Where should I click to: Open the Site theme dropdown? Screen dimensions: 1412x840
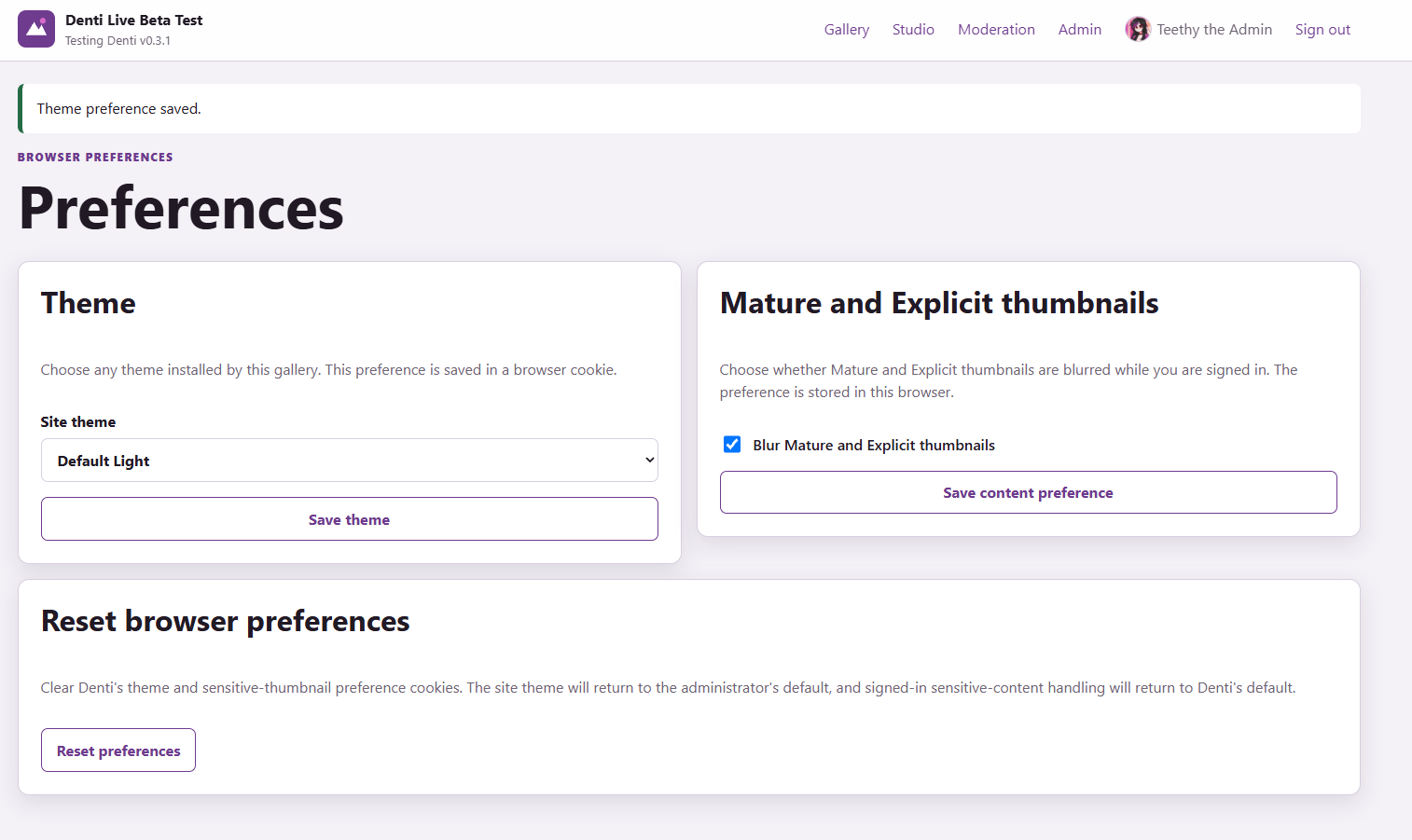(x=350, y=461)
